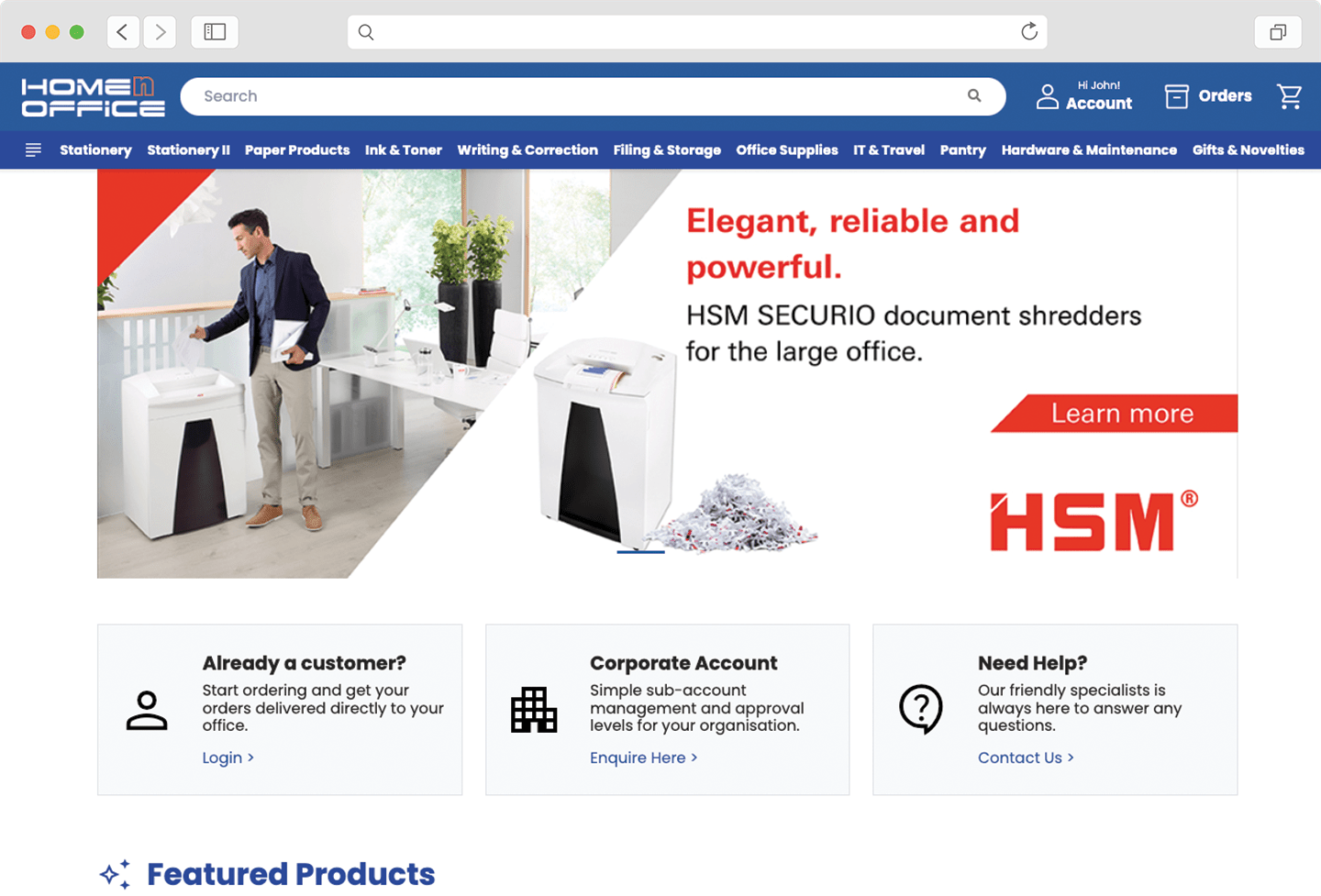
Task: Click the browser forward arrow
Action: [x=160, y=32]
